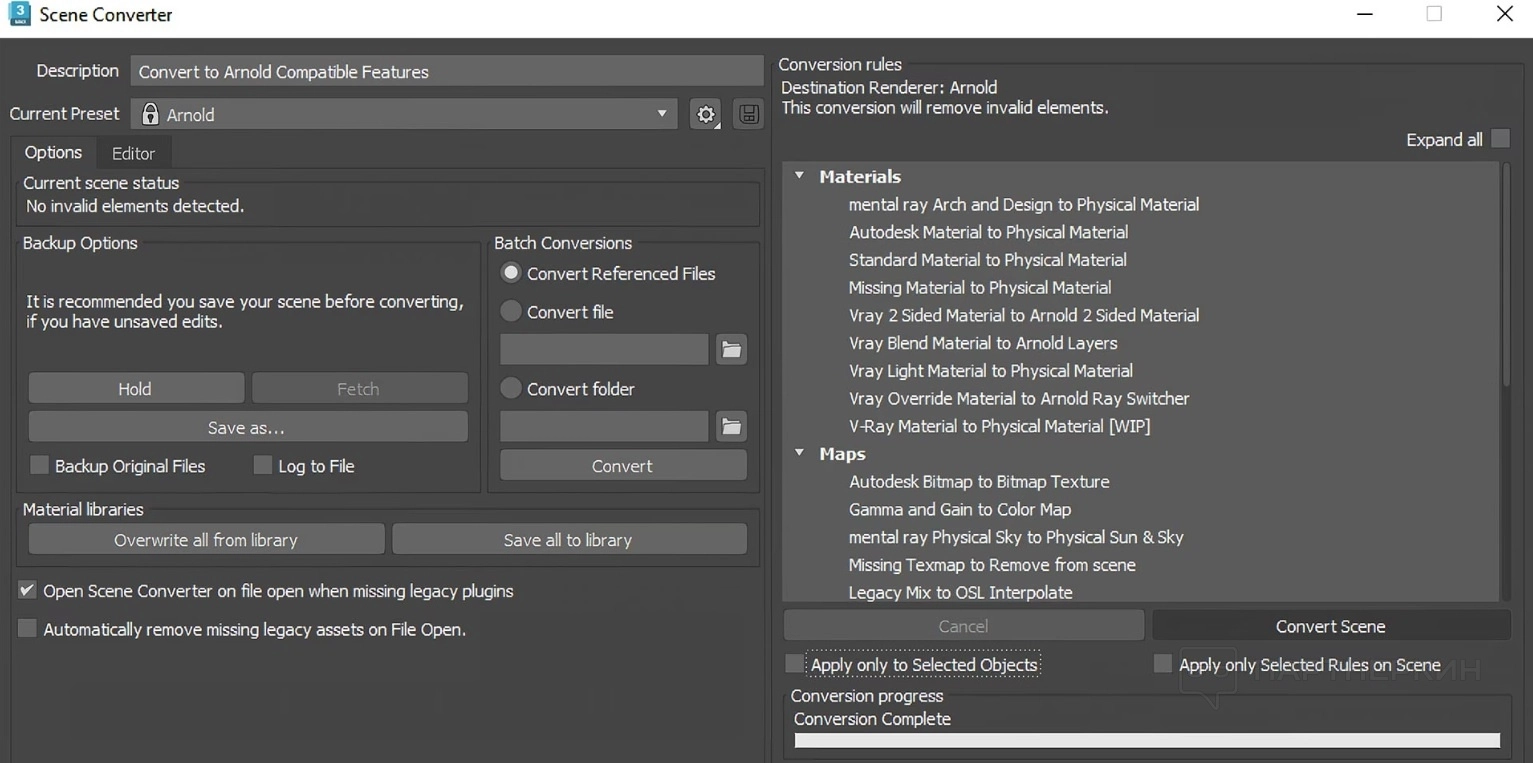Image resolution: width=1533 pixels, height=763 pixels.
Task: Check the Expand all checkbox
Action: [x=1500, y=139]
